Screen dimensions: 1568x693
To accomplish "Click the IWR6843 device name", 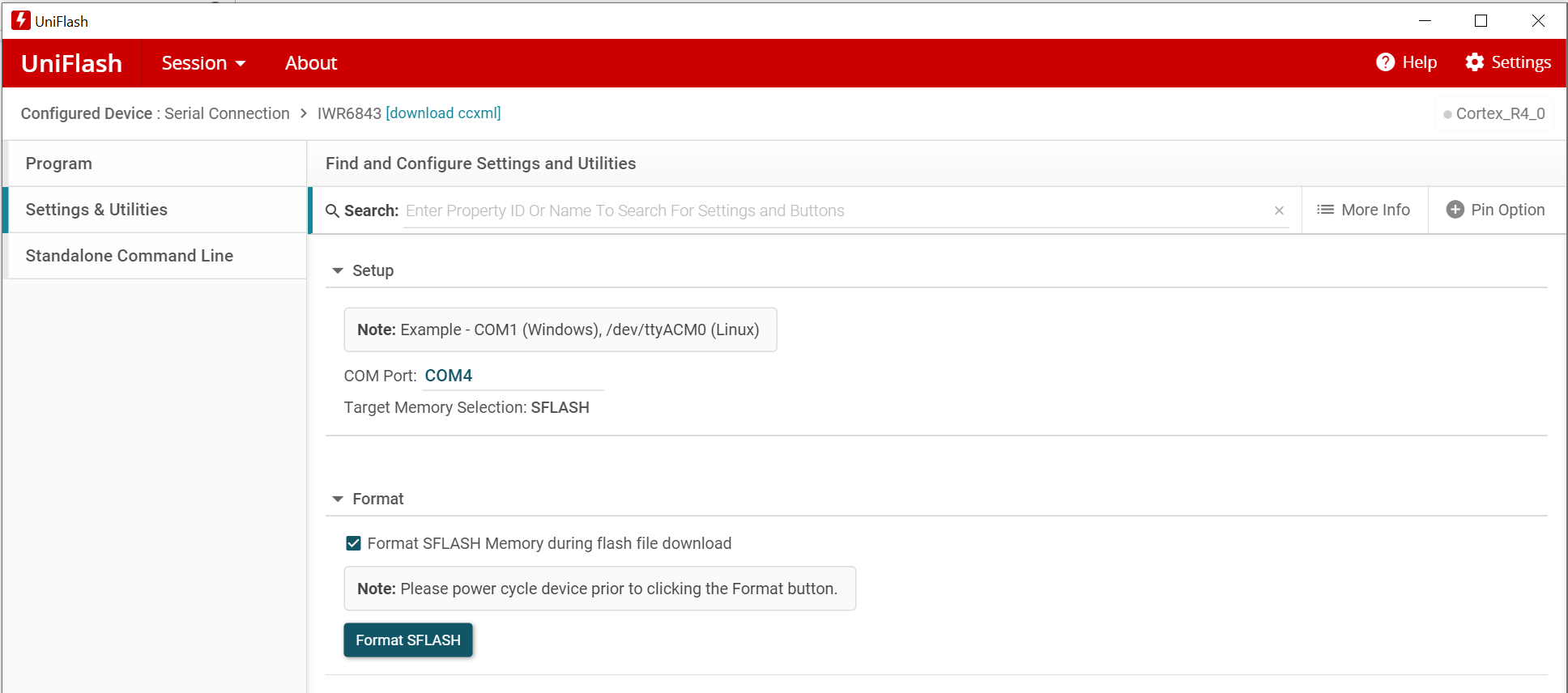I will 349,113.
